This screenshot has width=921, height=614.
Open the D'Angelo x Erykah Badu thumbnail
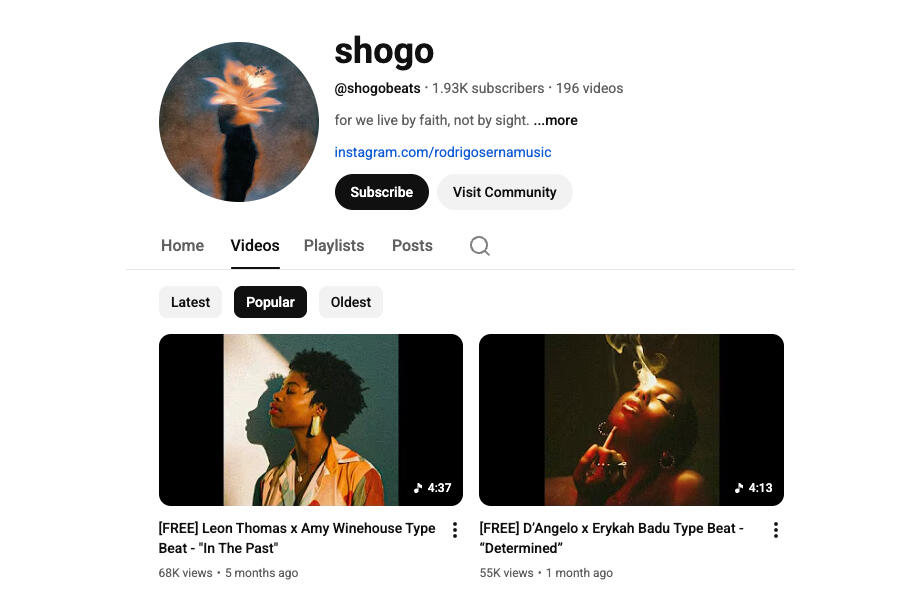point(631,420)
